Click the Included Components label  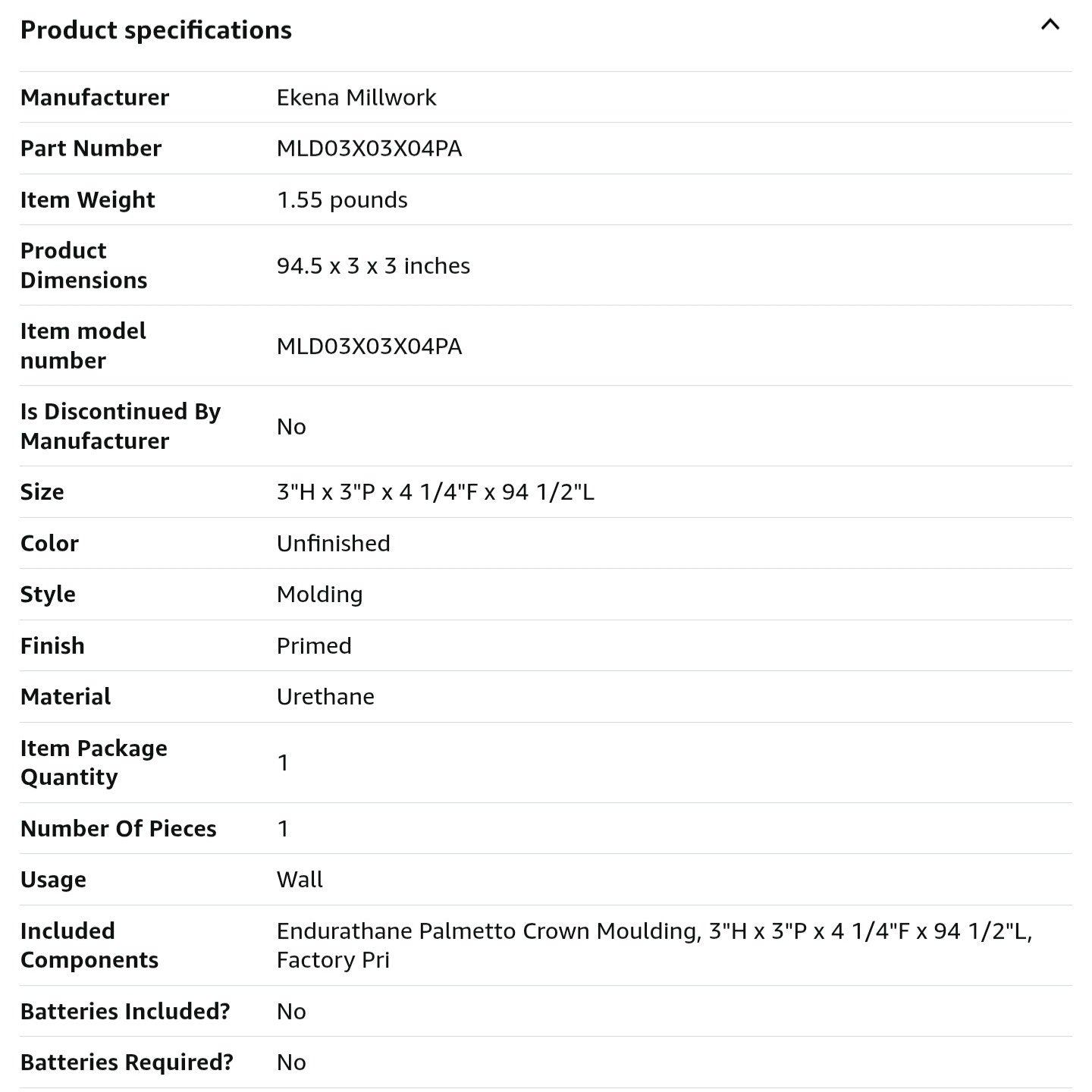click(x=89, y=946)
